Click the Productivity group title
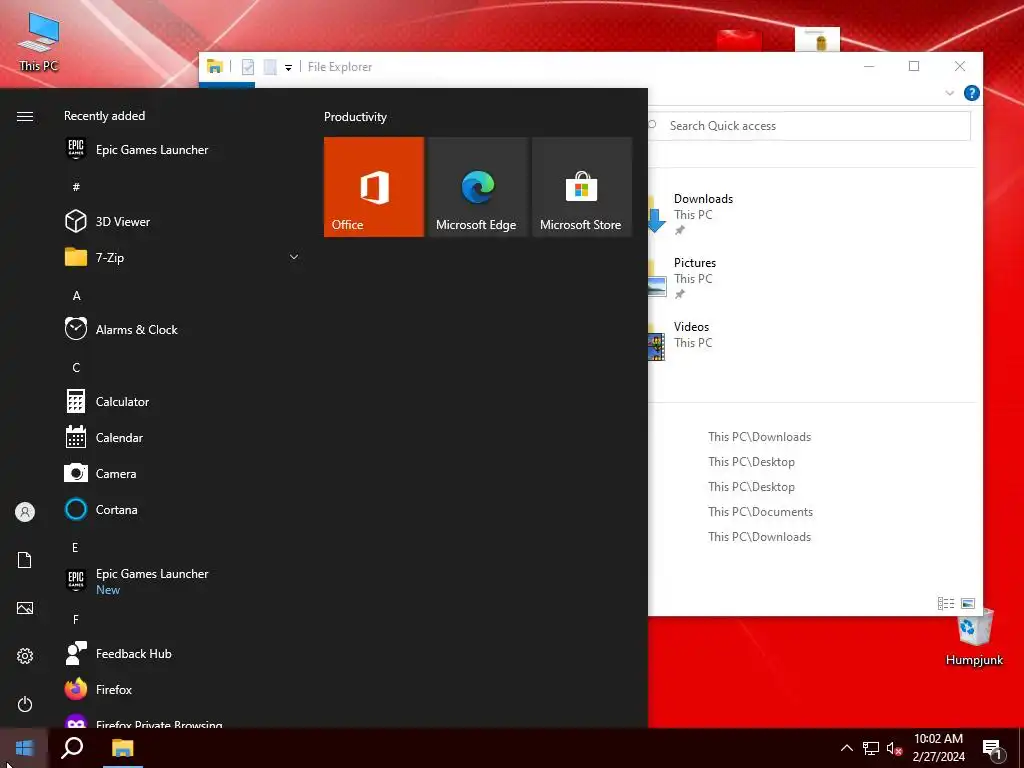 [355, 117]
